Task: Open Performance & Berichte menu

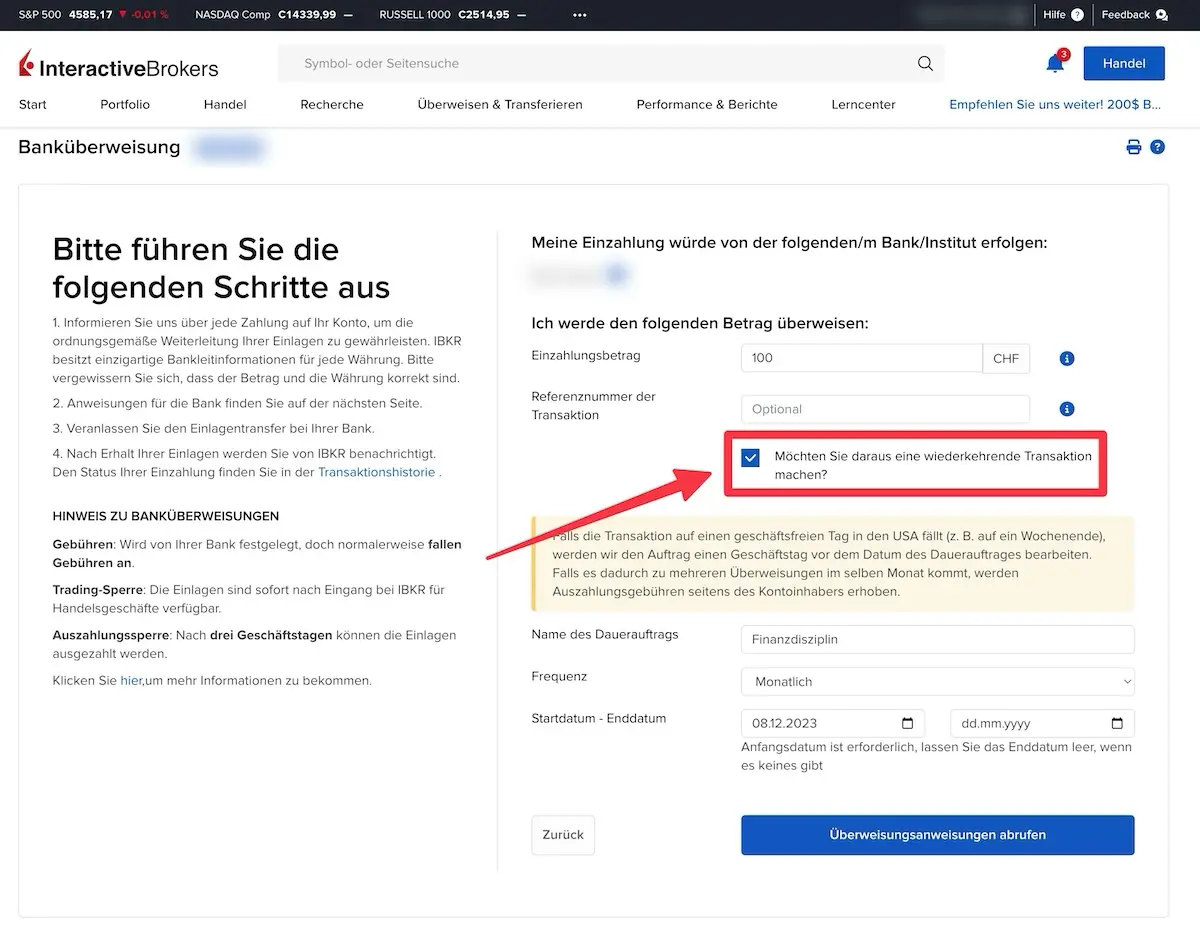Action: [x=707, y=104]
